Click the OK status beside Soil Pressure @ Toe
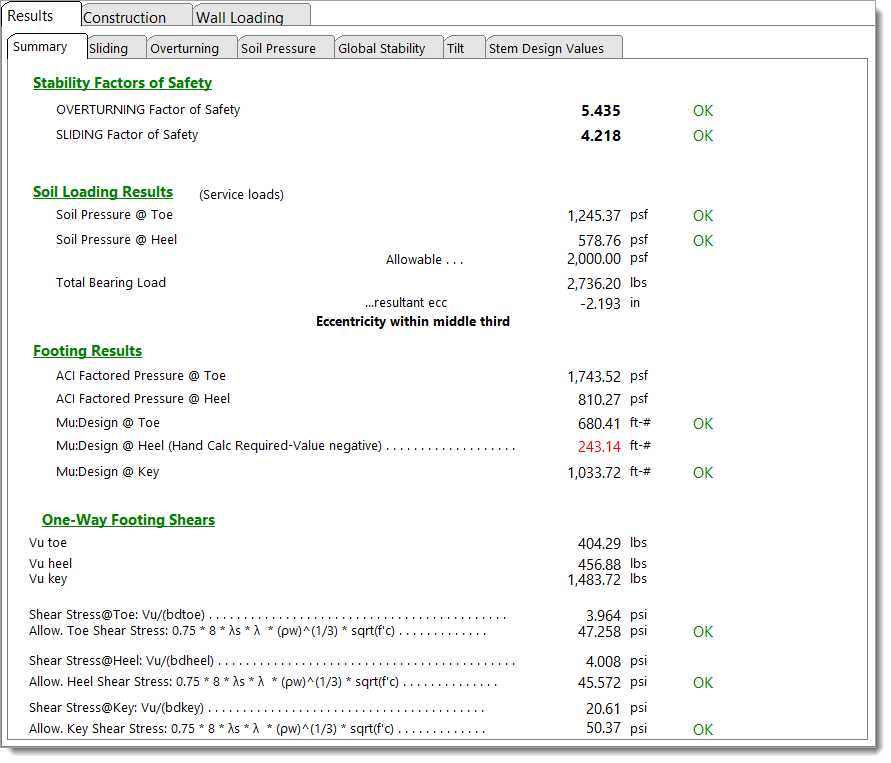 (x=703, y=216)
